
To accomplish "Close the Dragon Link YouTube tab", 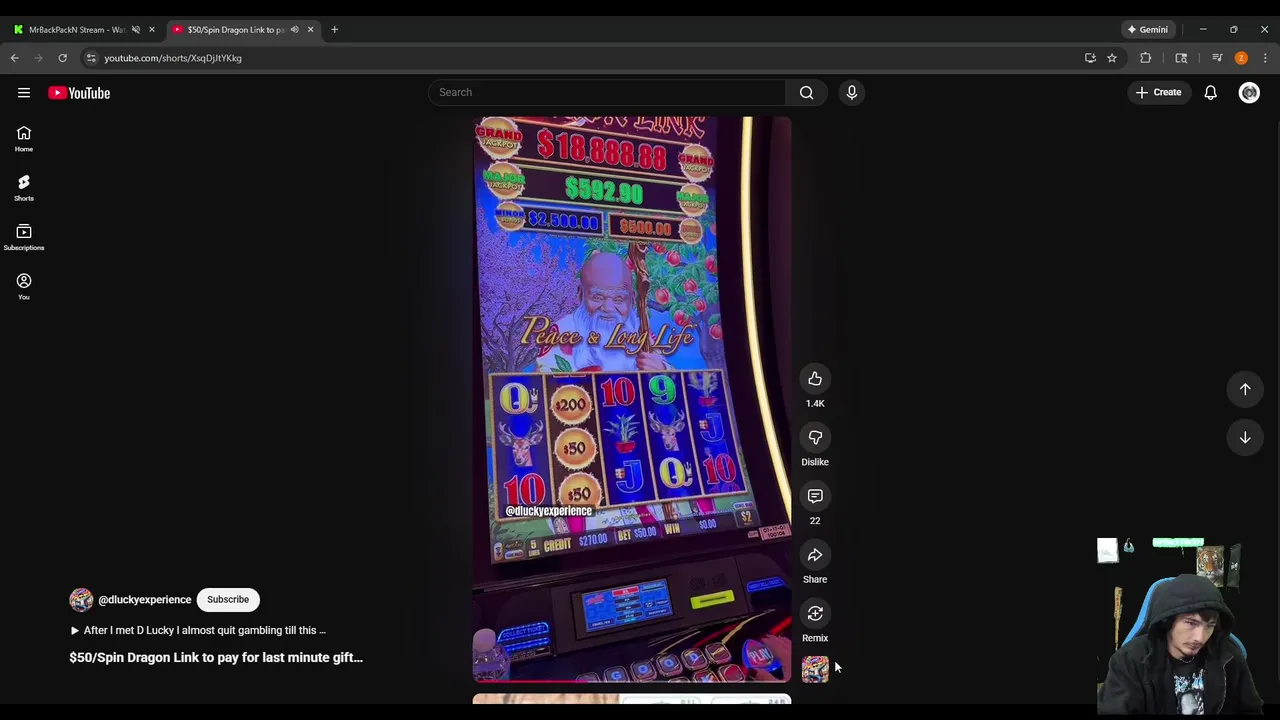I will pos(310,30).
